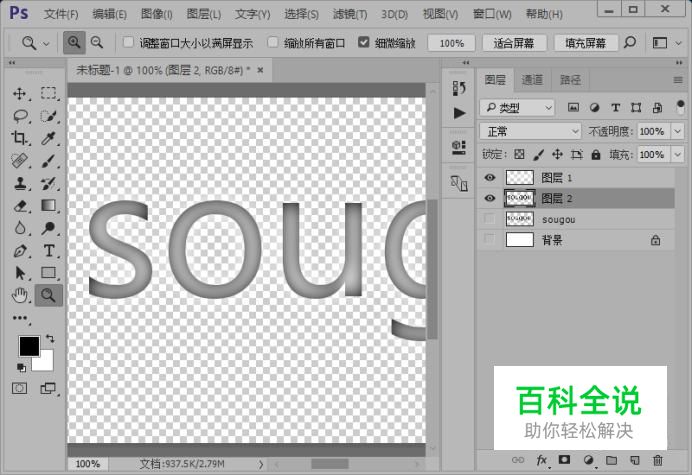Select the Zoom tool in toolbox
This screenshot has height=475, width=692.
tap(49, 295)
